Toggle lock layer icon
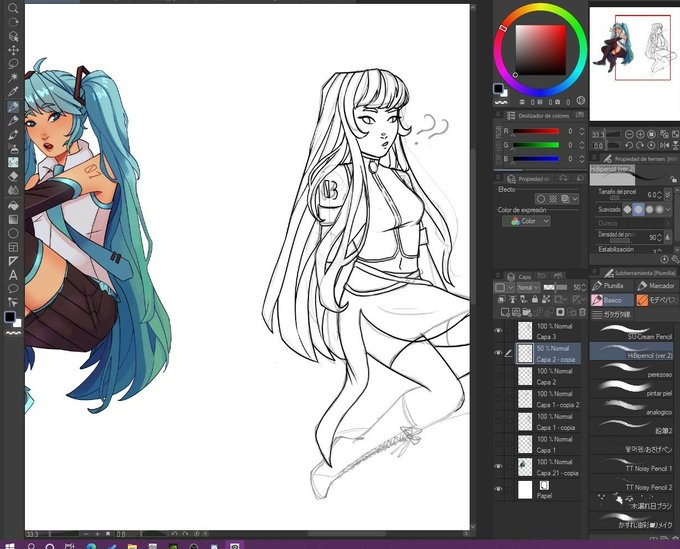680x549 pixels. click(x=535, y=299)
